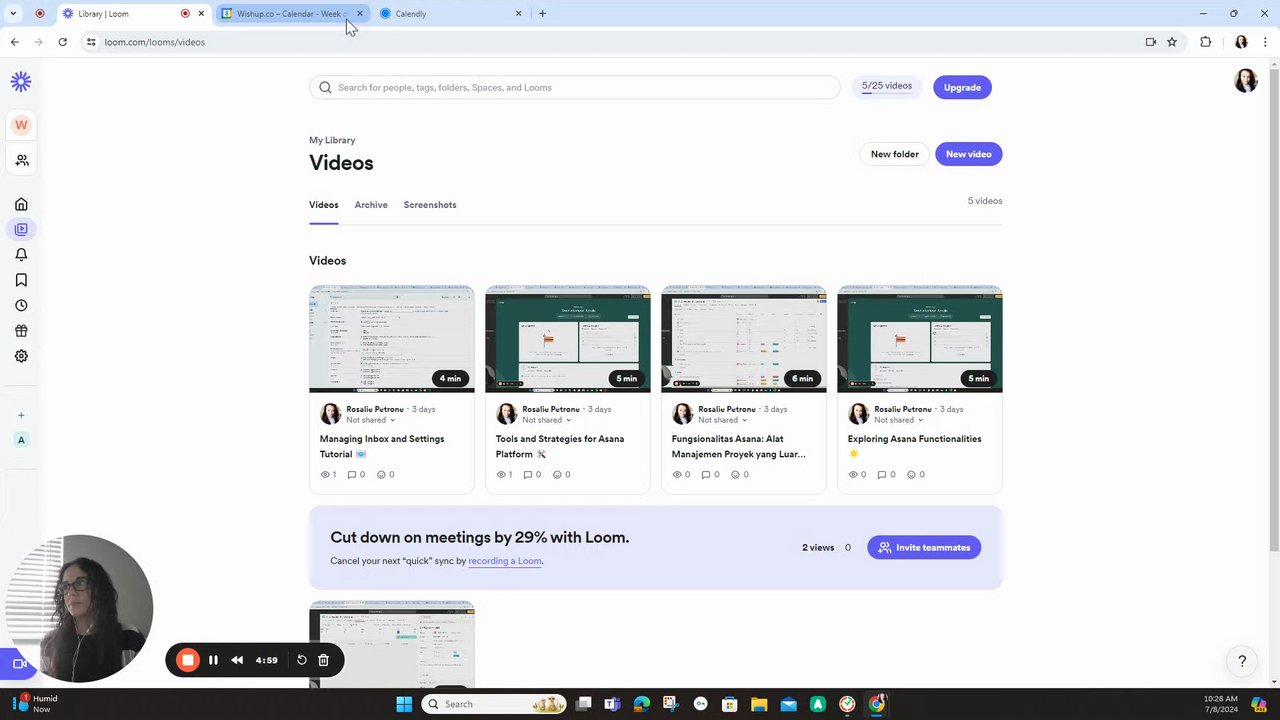Open the Windows Start menu
The height and width of the screenshot is (720, 1280).
404,704
